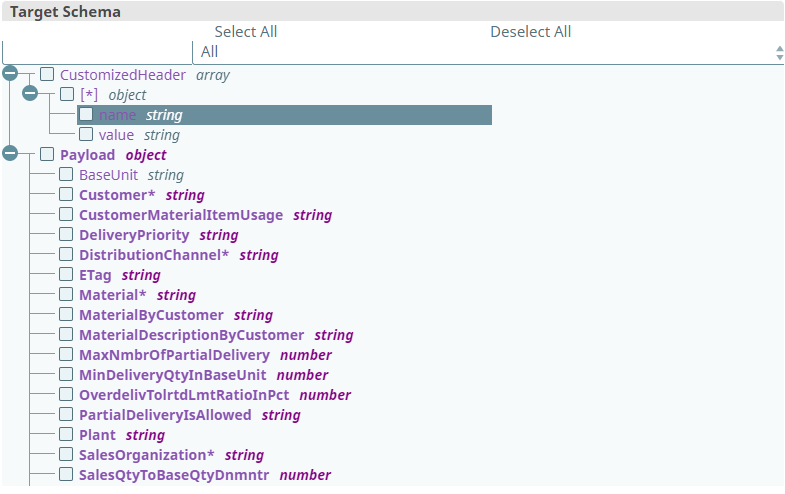
Task: Collapse the Payload object node
Action: (10, 153)
